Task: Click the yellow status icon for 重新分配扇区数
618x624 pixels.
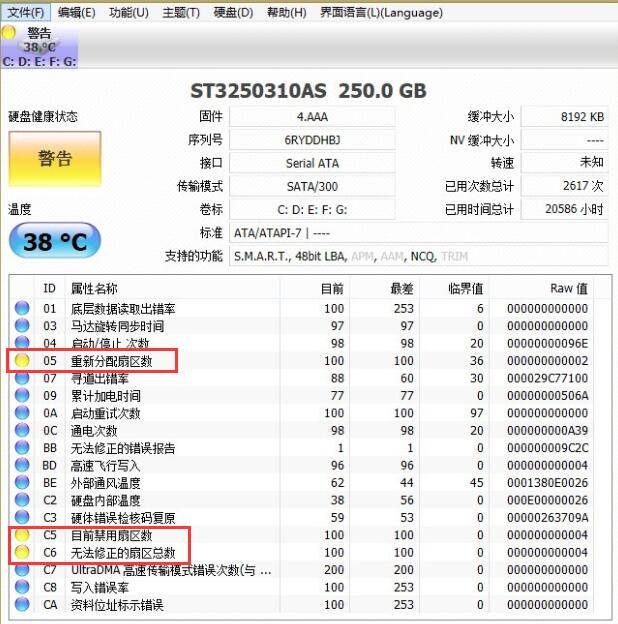Action: (x=22, y=360)
